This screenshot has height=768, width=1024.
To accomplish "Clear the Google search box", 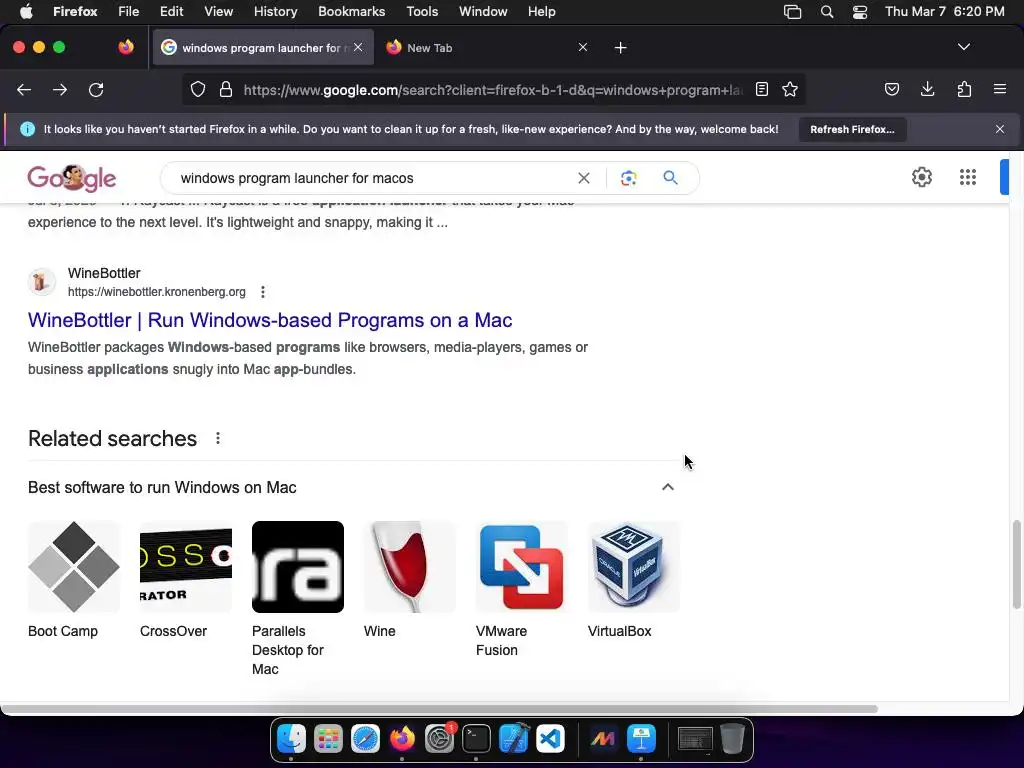I will (584, 178).
